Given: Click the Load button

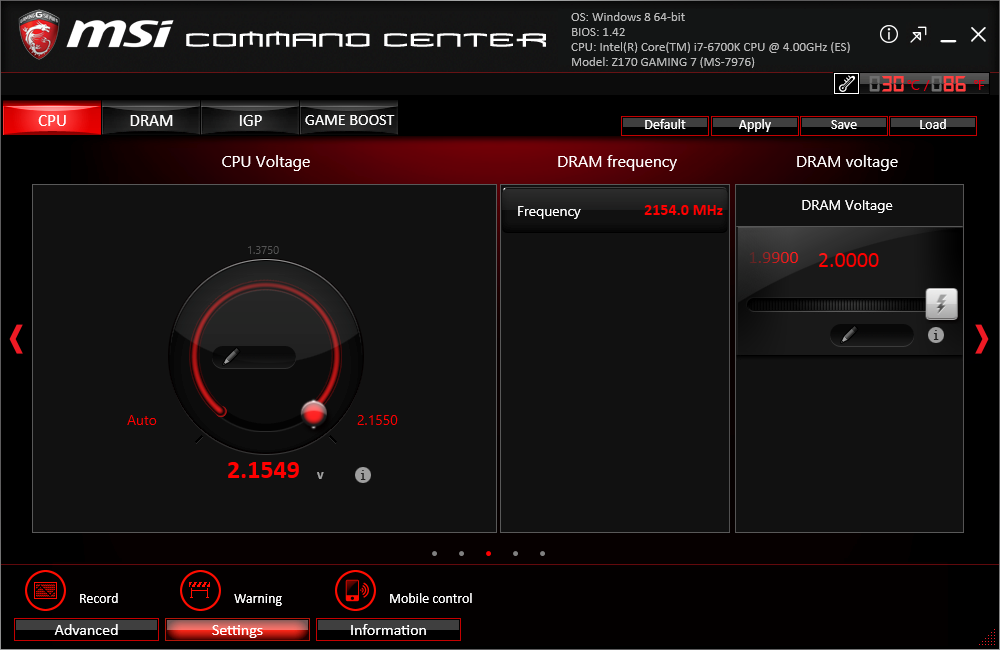Looking at the screenshot, I should click(x=932, y=125).
